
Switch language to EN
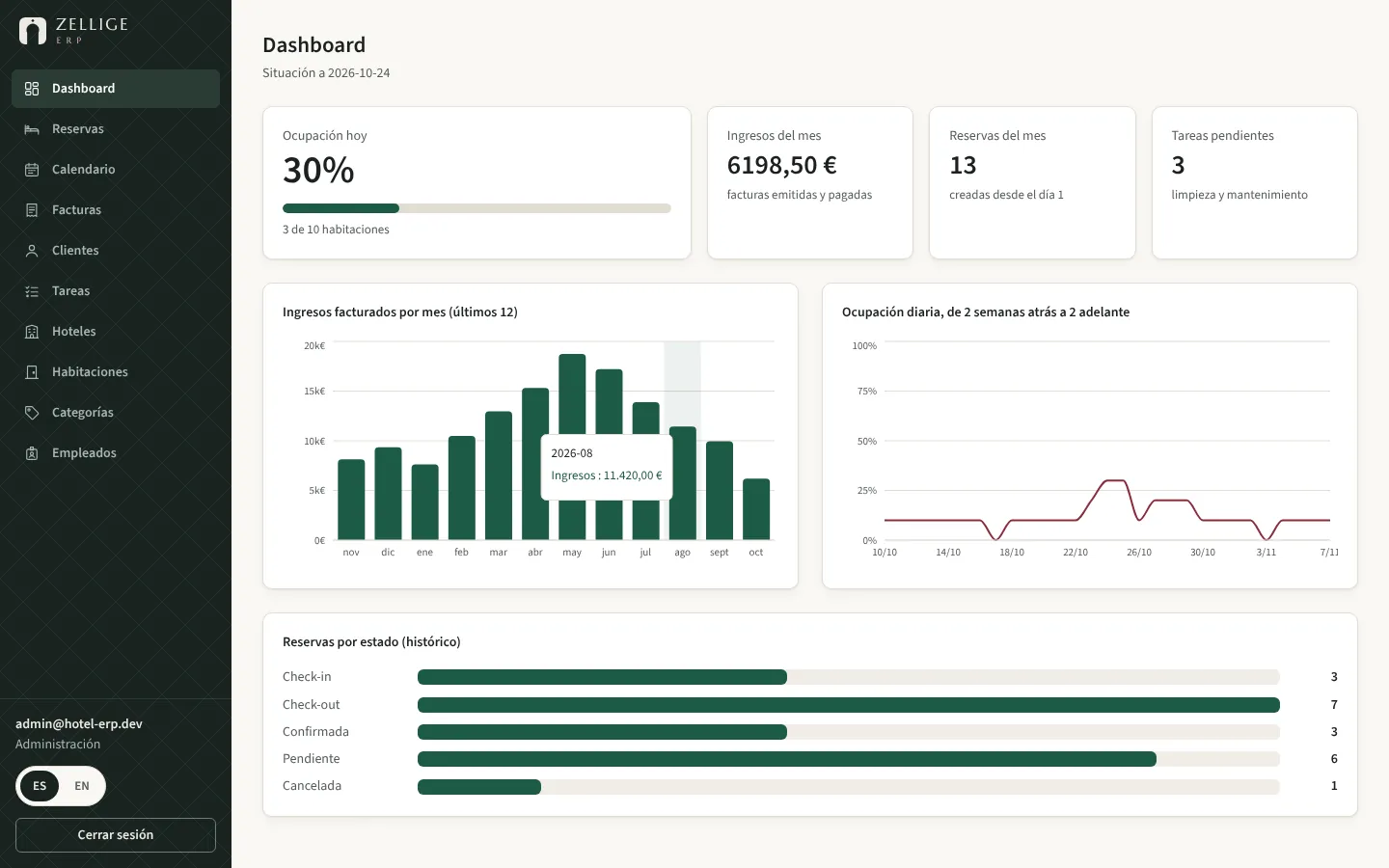[x=82, y=786]
